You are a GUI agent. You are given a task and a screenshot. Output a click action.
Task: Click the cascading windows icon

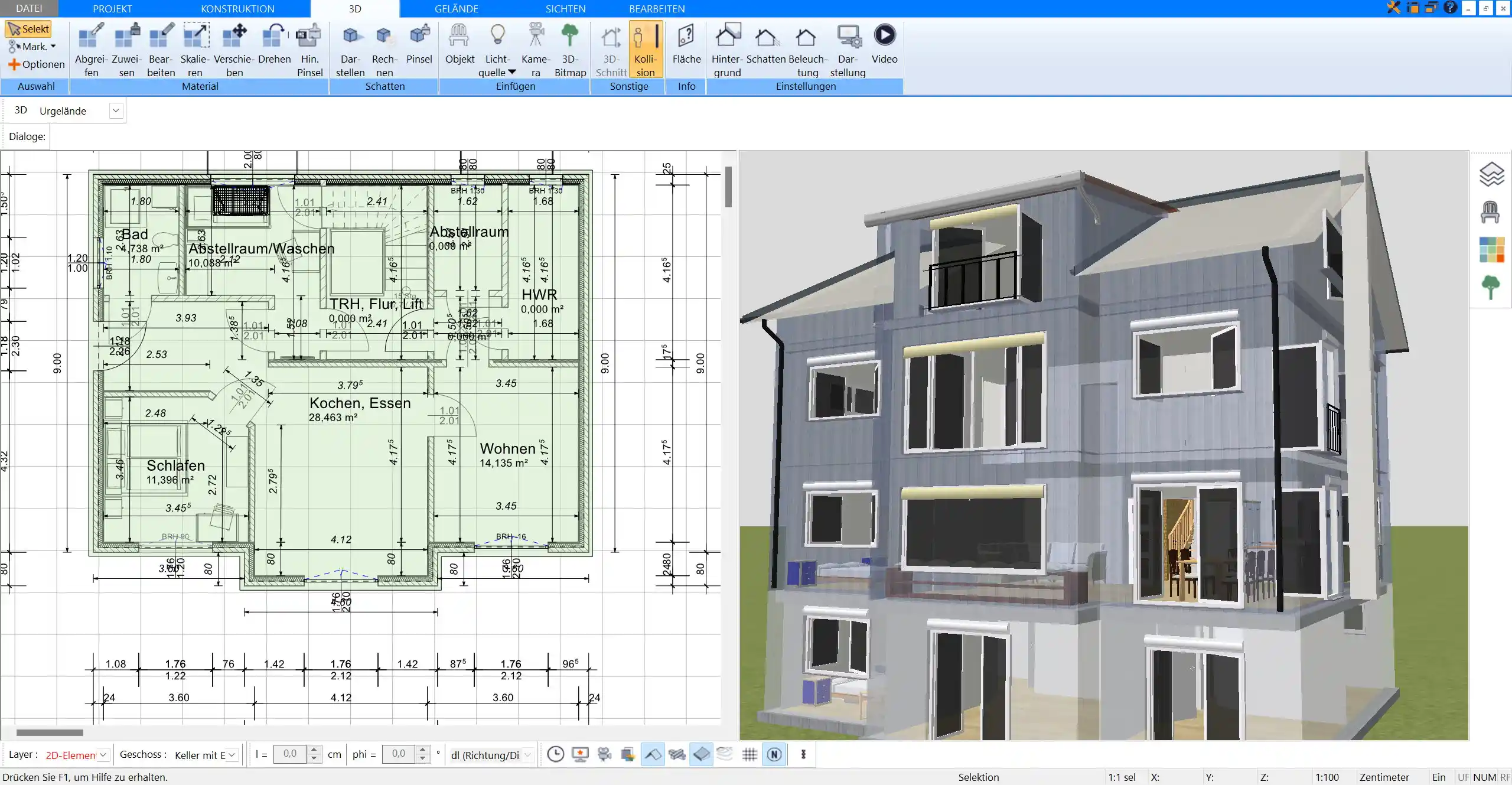pos(1431,8)
